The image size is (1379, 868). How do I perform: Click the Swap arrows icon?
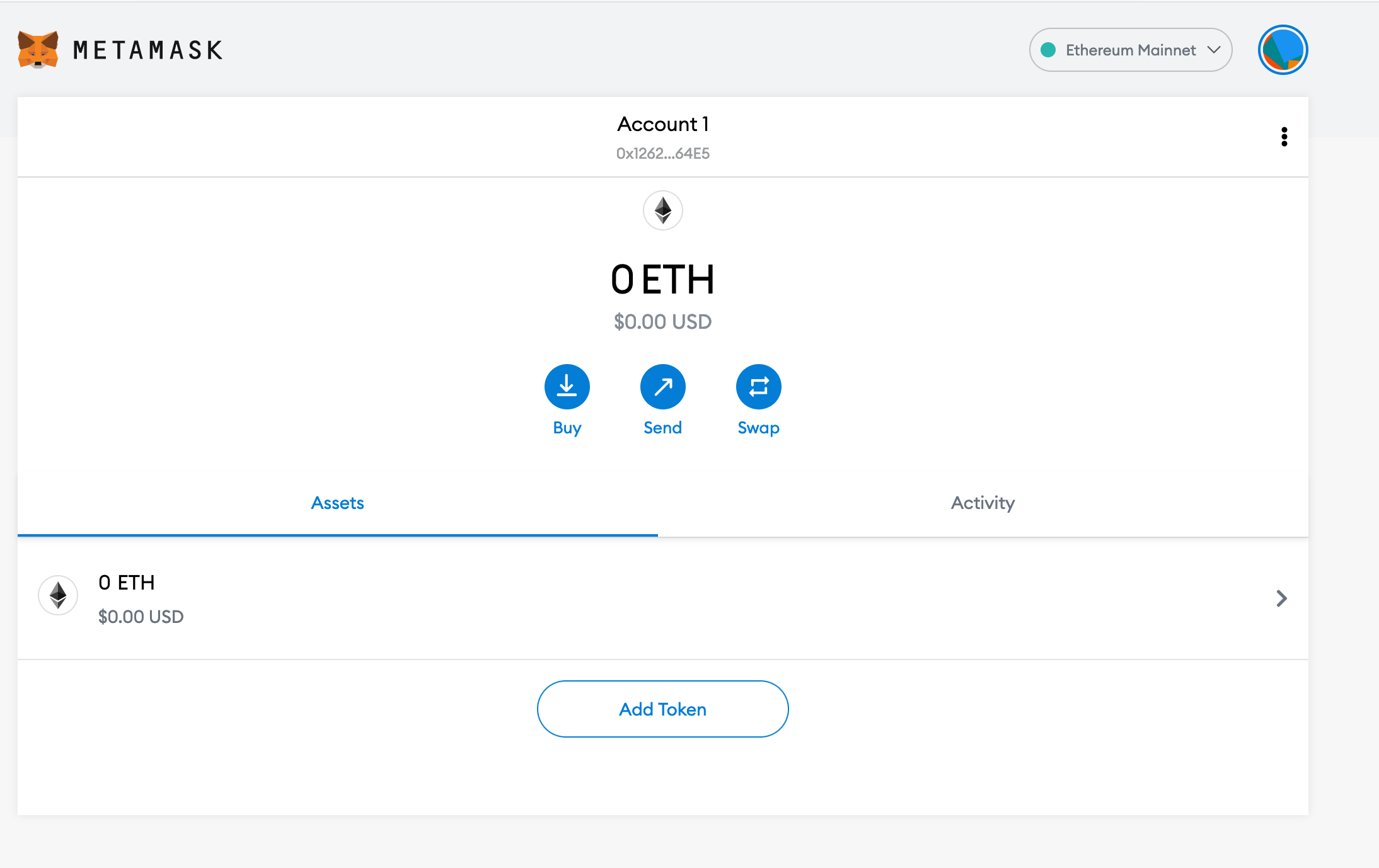click(x=759, y=387)
